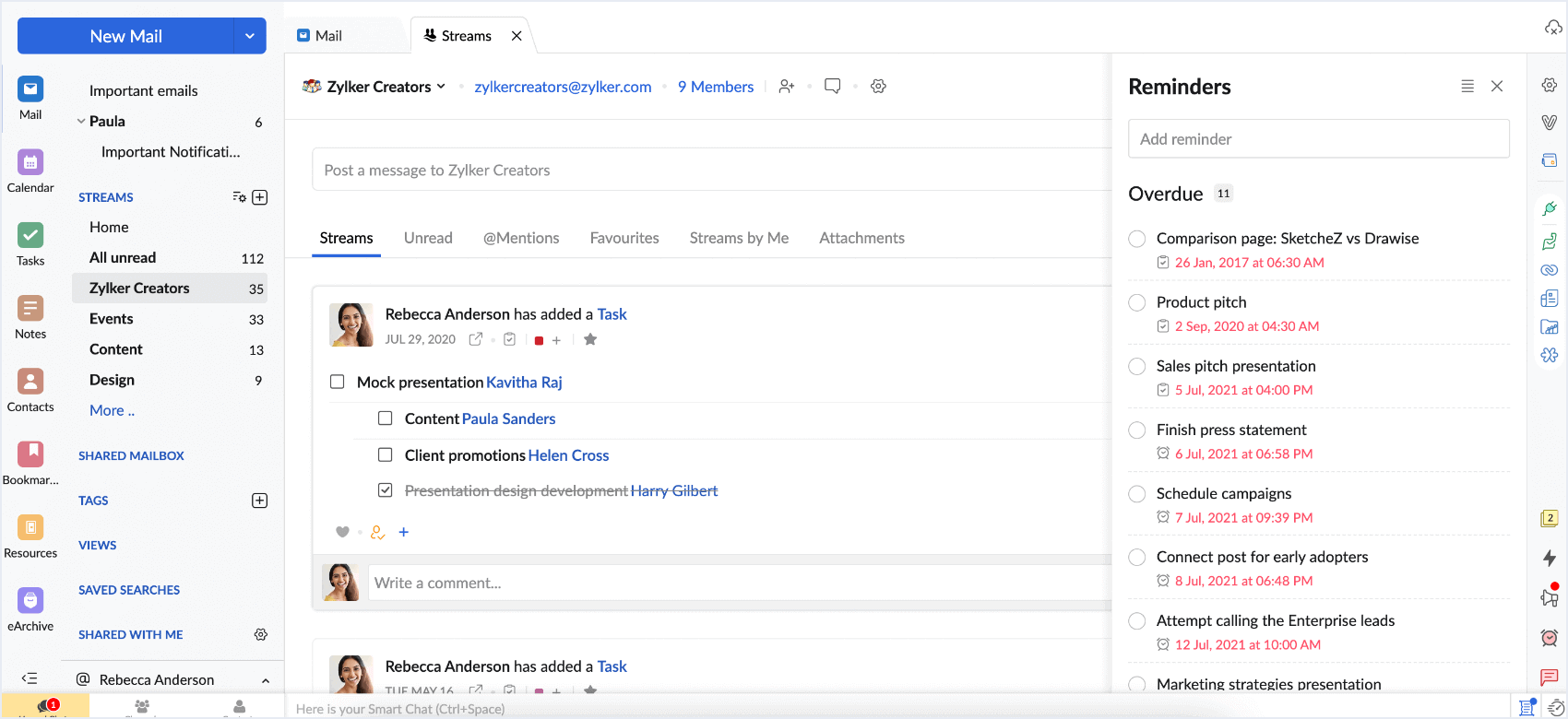View the 9 Members list
Viewport: 1568px width, 719px height.
(716, 87)
